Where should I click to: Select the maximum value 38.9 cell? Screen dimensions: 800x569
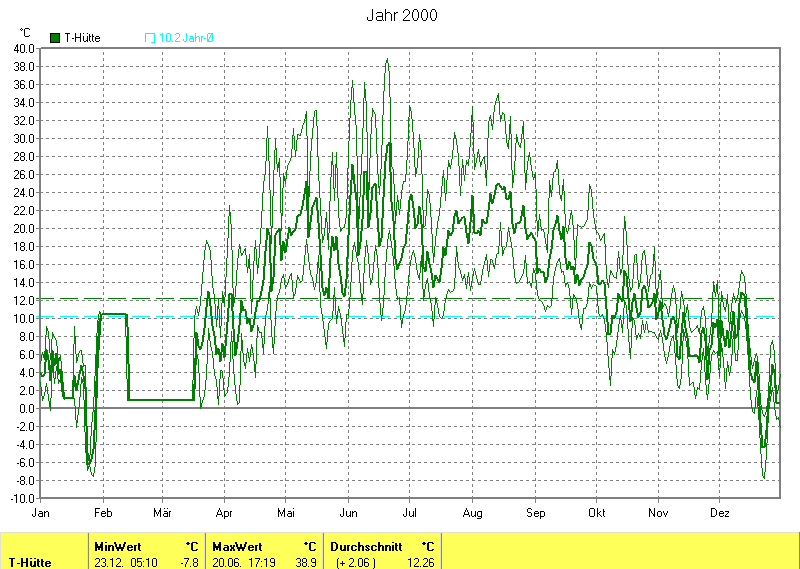tap(307, 562)
